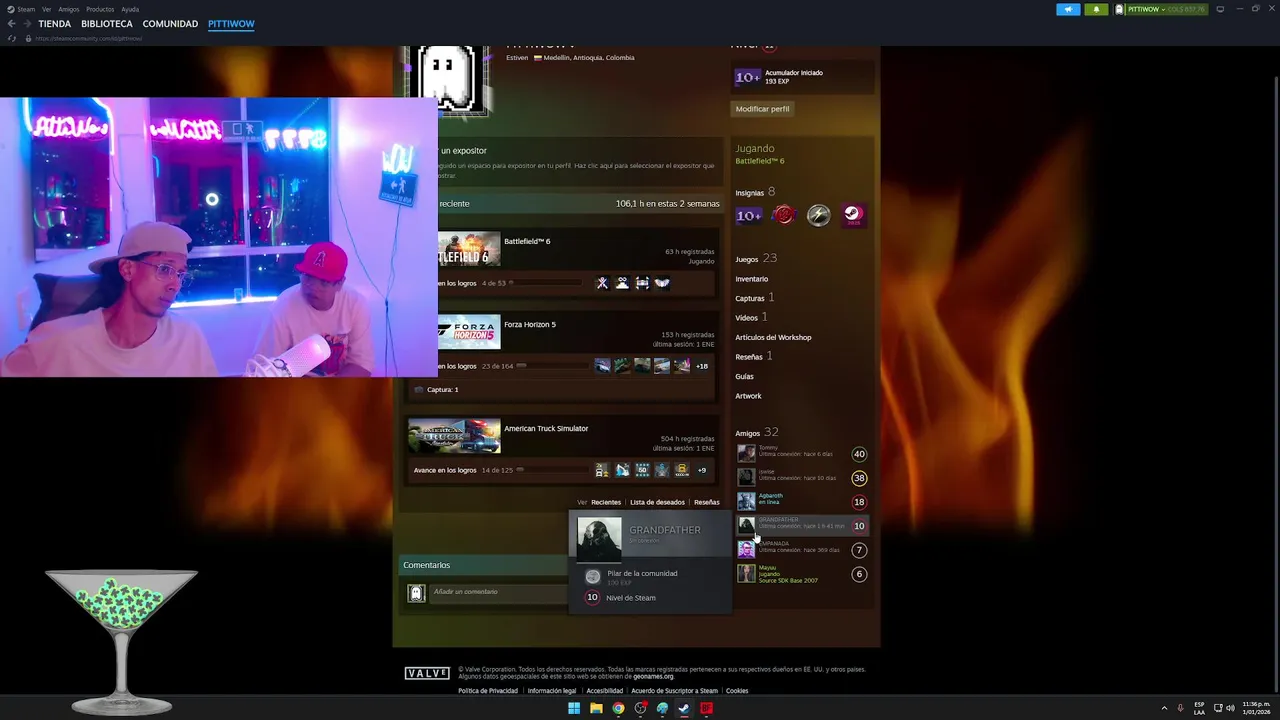This screenshot has height=720, width=1280.
Task: Click the third Forza Horizon 5 achievement icon
Action: (642, 366)
